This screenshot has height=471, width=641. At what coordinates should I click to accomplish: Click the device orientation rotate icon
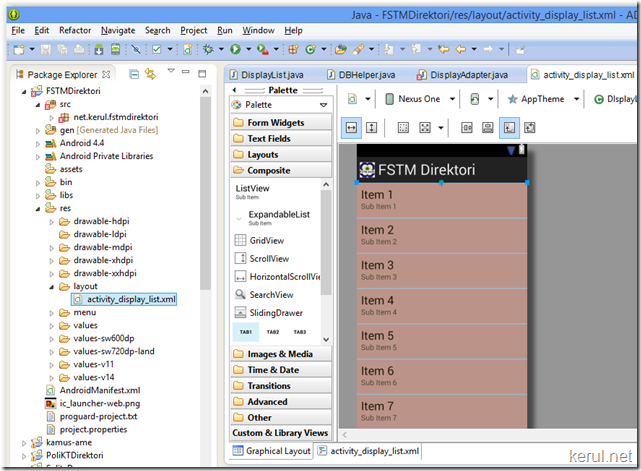point(475,99)
